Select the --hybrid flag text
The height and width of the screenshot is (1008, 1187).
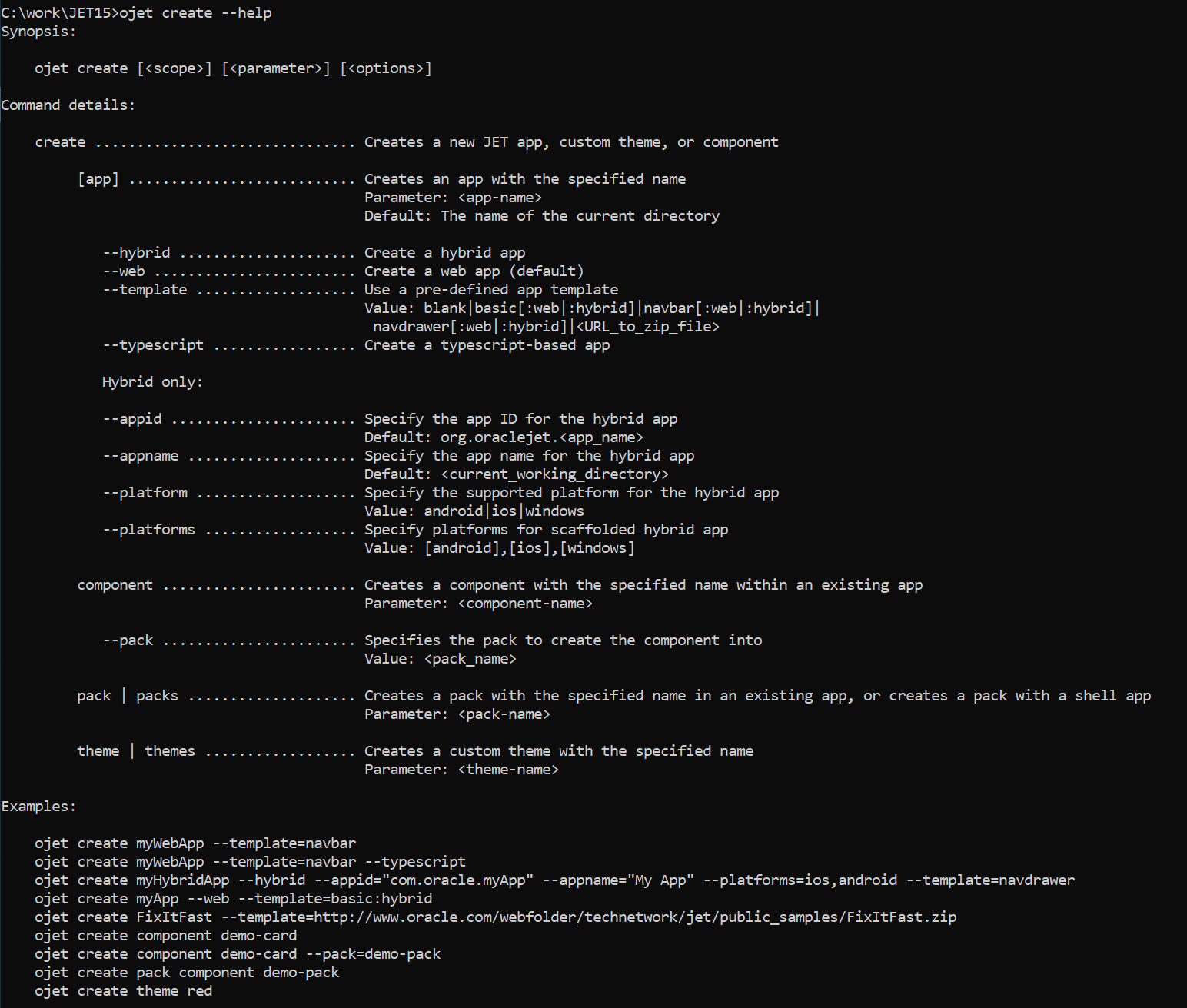135,252
